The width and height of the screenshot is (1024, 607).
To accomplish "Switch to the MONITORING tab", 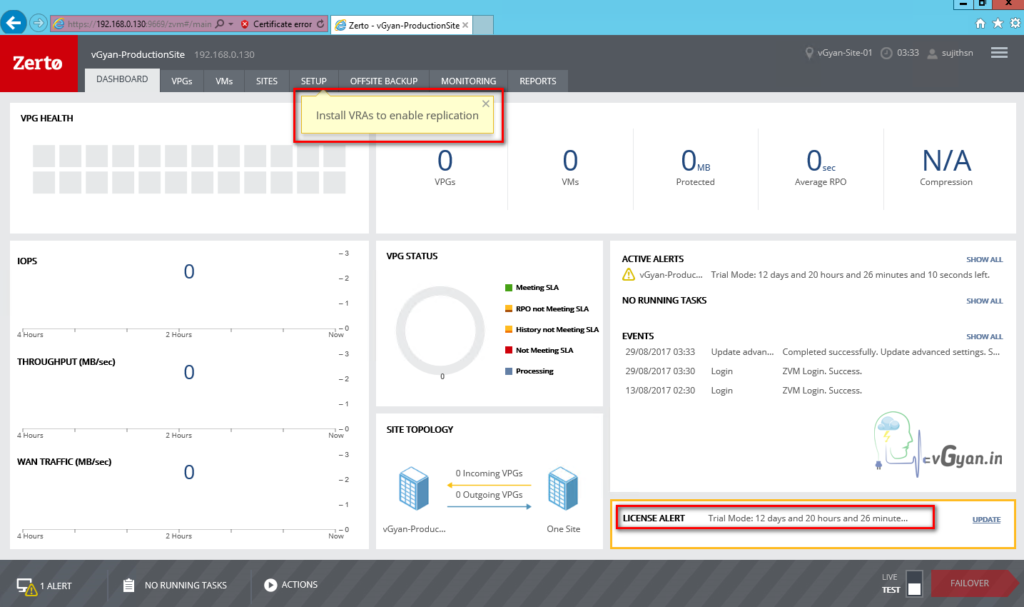I will (468, 81).
